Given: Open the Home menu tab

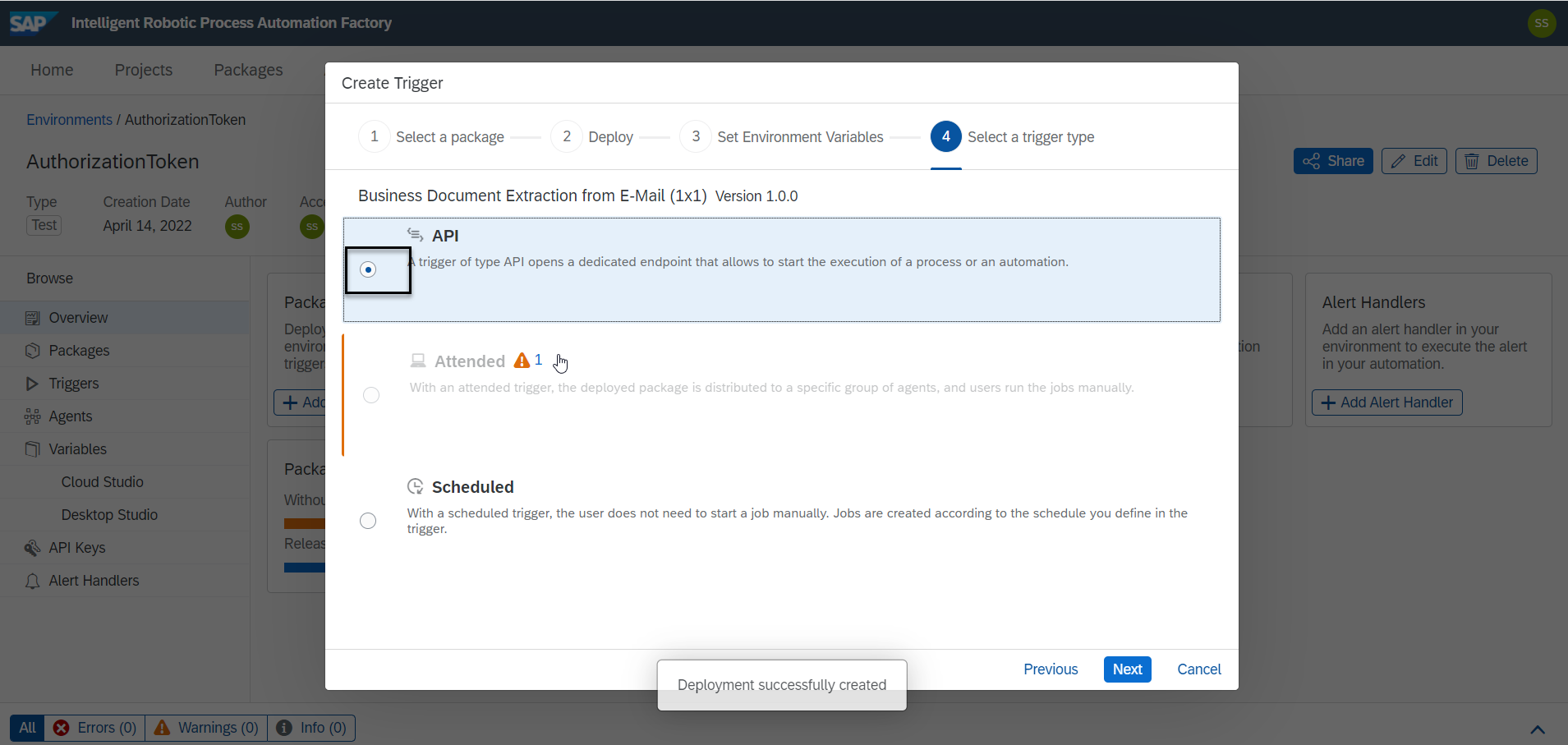Looking at the screenshot, I should pyautogui.click(x=52, y=70).
